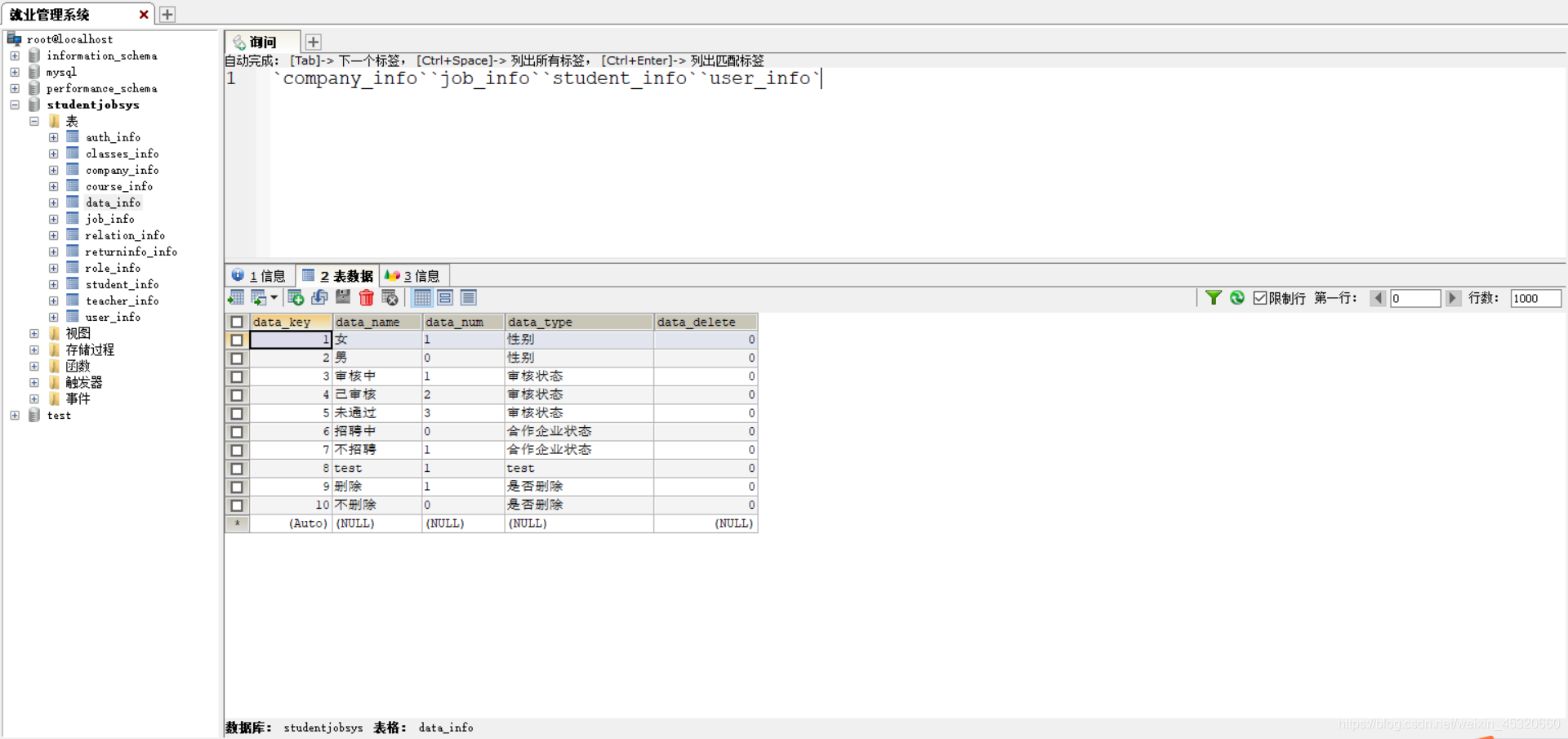Click the data_key column header

(x=291, y=322)
